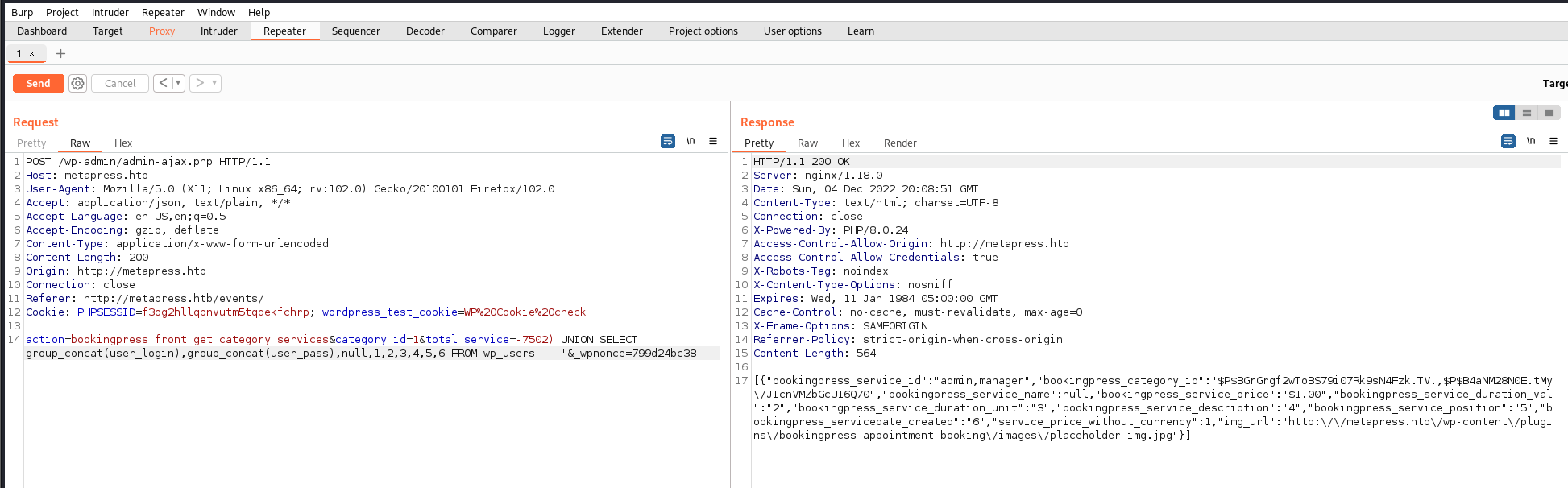The image size is (1568, 488).
Task: Switch to the Logger tab
Action: click(x=559, y=31)
